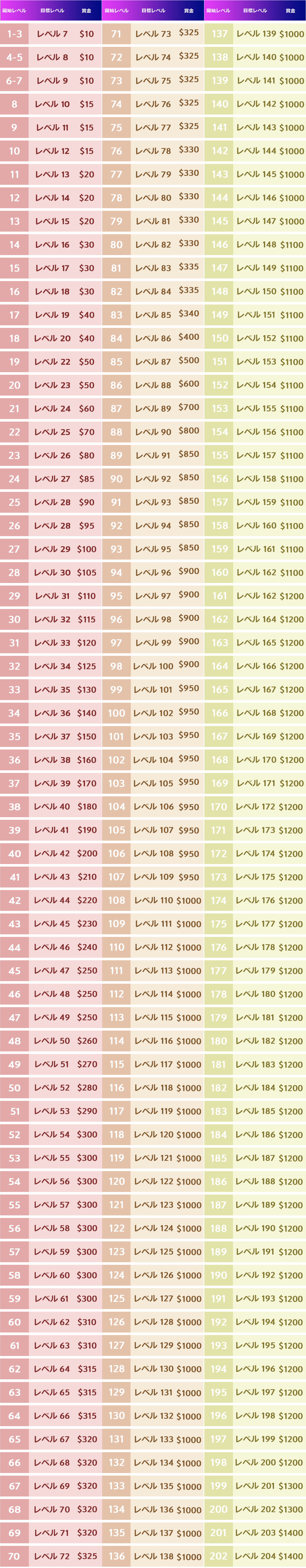Select the start level 6-7 cell
Screen dimensions: 306x1568
tap(15, 80)
